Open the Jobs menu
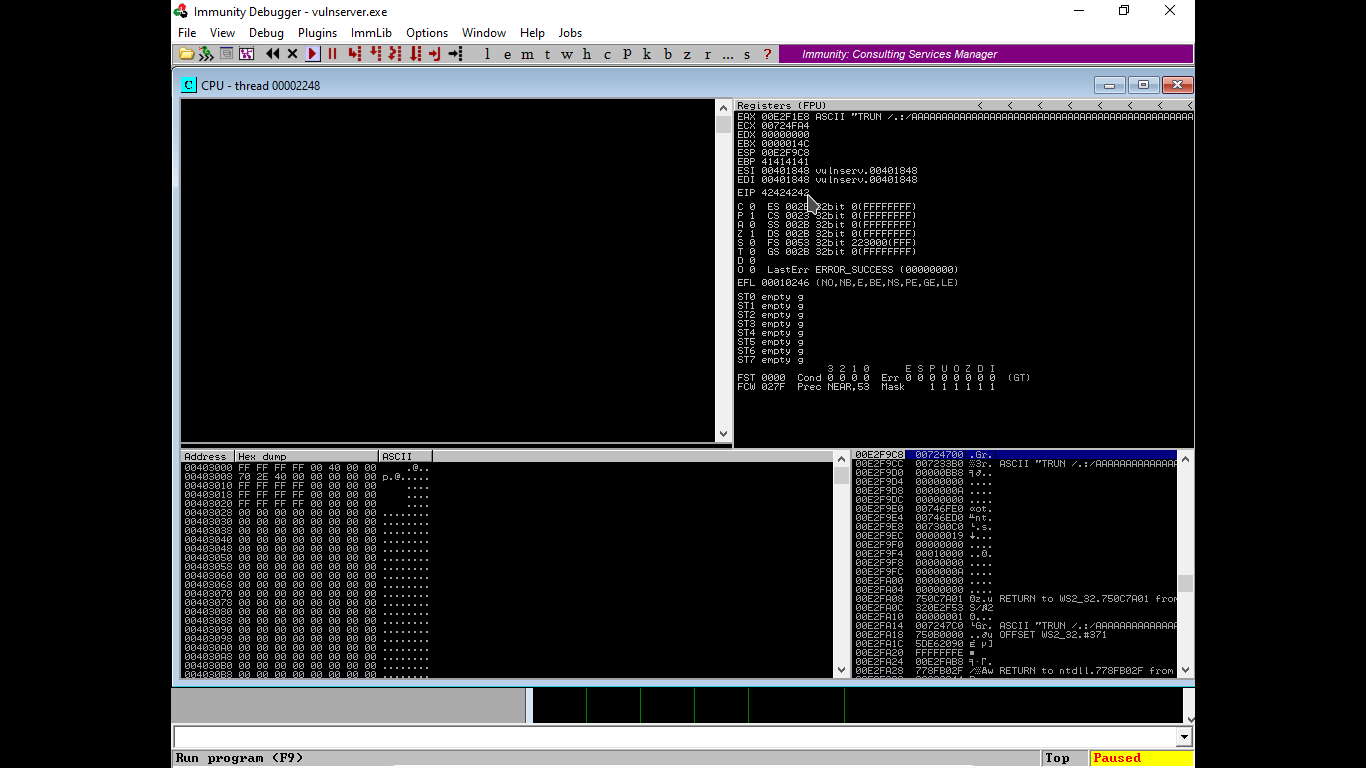Viewport: 1366px width, 768px height. click(x=570, y=33)
